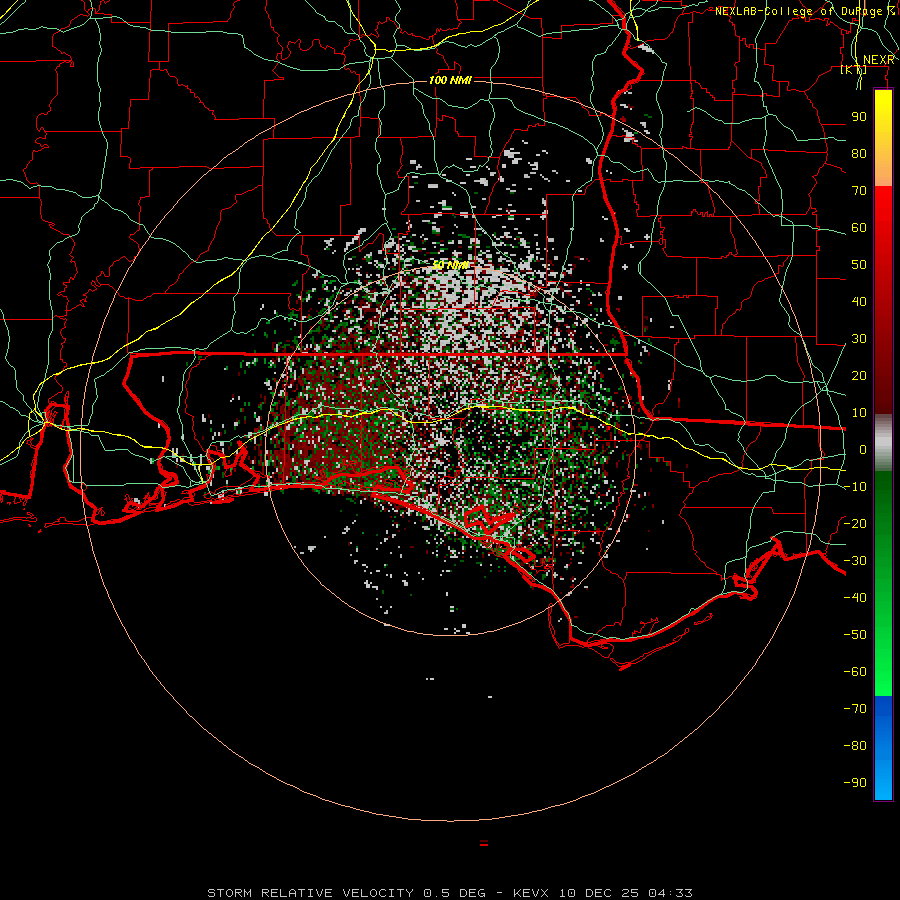Click the -70 scale label
900x900 pixels.
pos(855,708)
